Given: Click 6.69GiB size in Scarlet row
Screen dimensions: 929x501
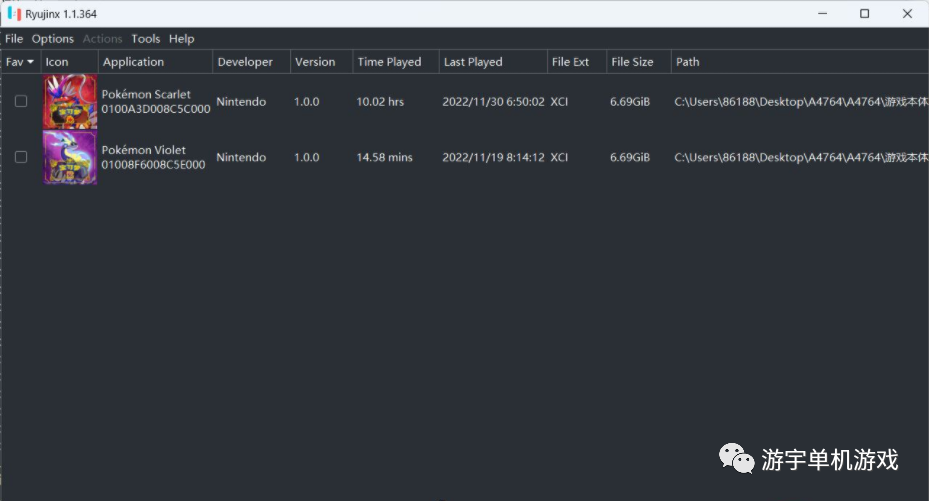Looking at the screenshot, I should [x=630, y=101].
